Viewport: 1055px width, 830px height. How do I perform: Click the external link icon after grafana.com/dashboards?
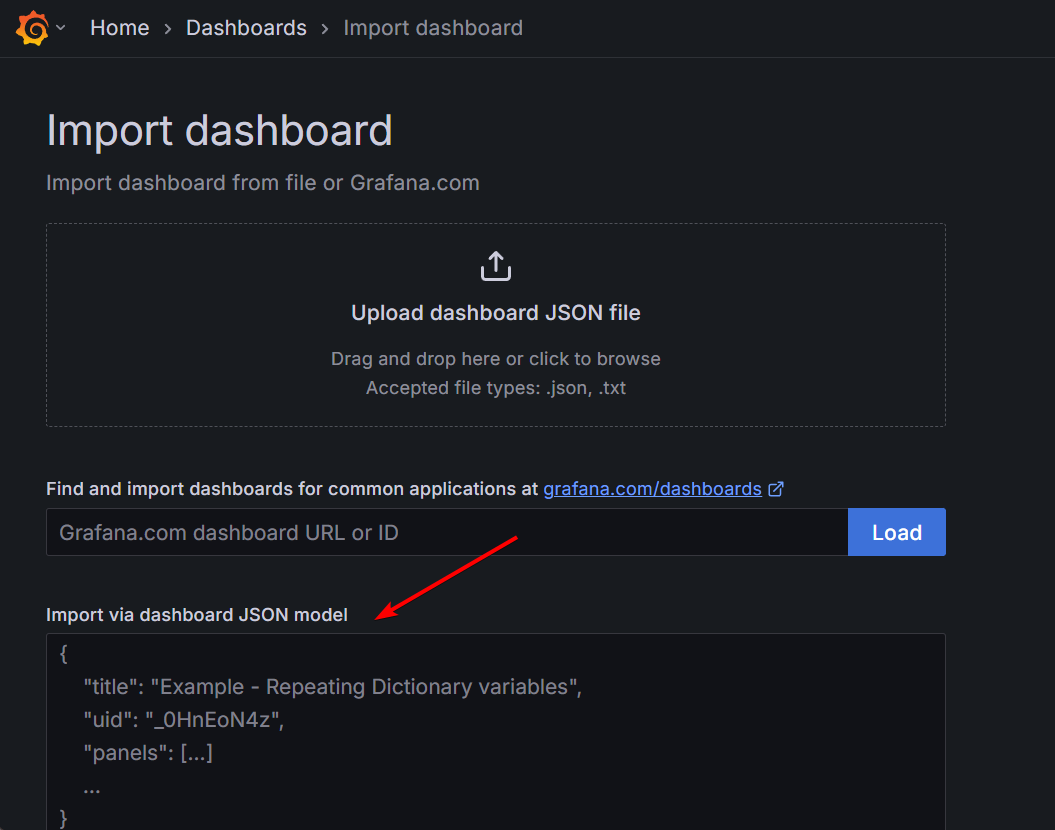[776, 489]
